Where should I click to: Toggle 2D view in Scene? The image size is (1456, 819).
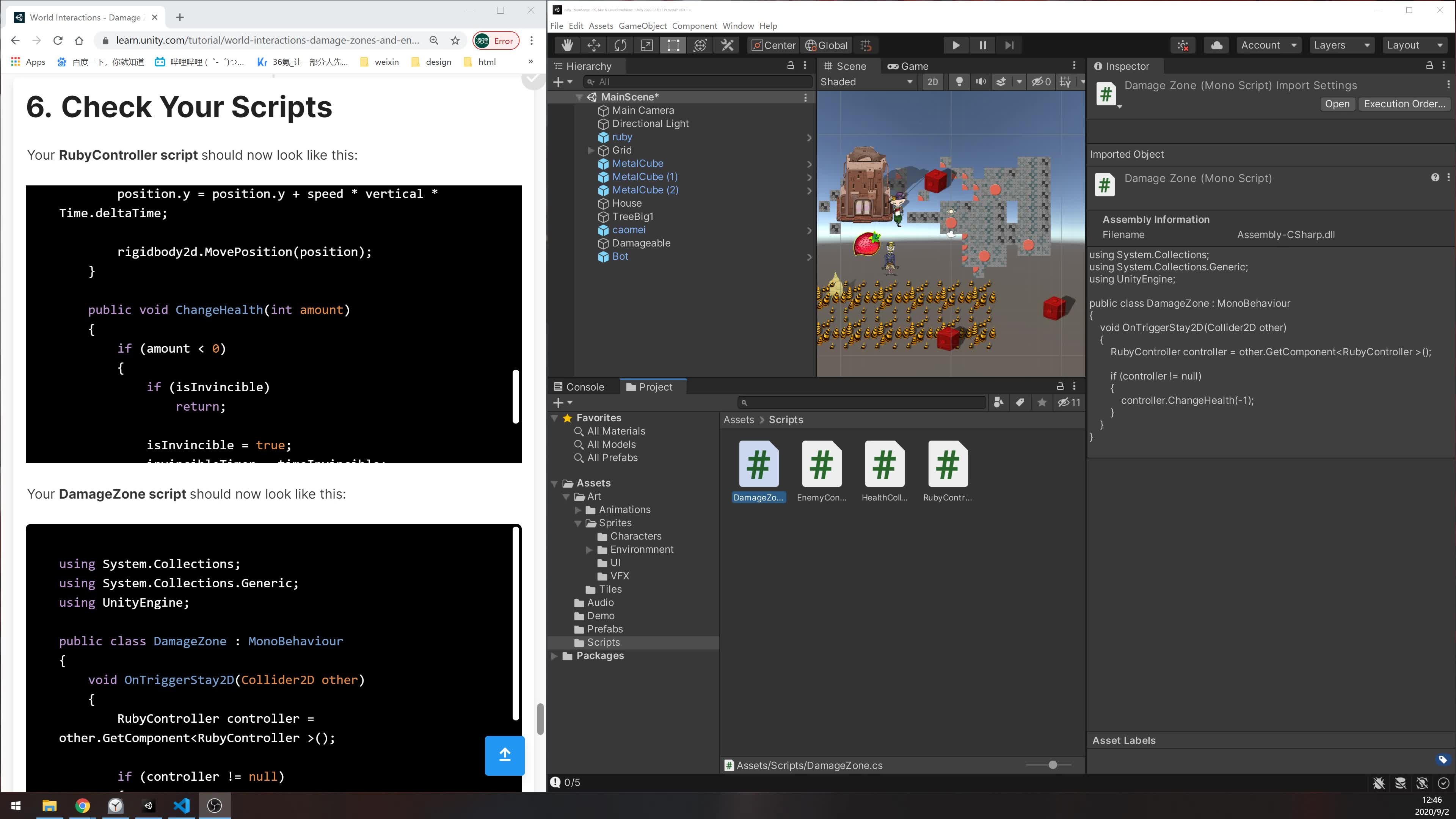(x=933, y=82)
